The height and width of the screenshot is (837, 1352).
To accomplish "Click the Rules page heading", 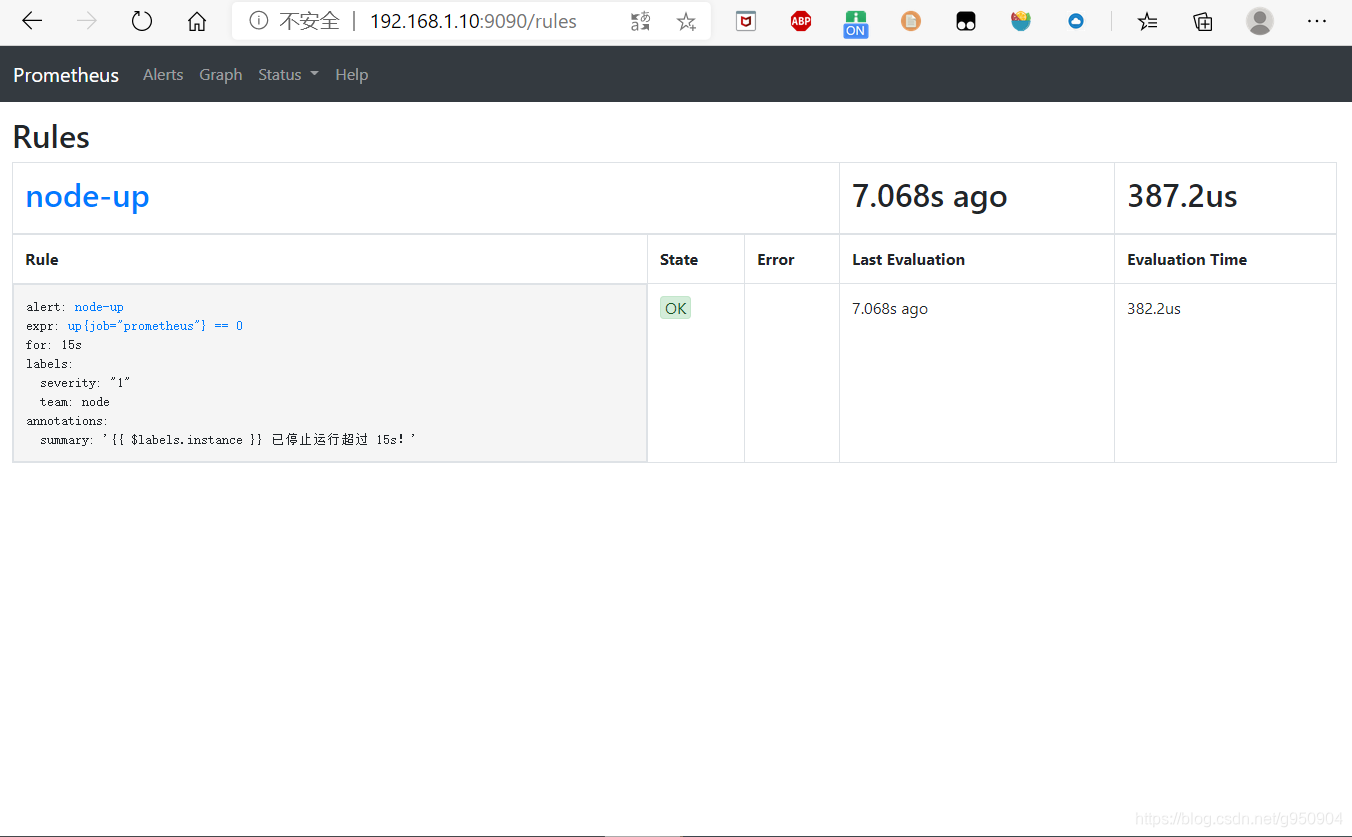I will (x=51, y=136).
